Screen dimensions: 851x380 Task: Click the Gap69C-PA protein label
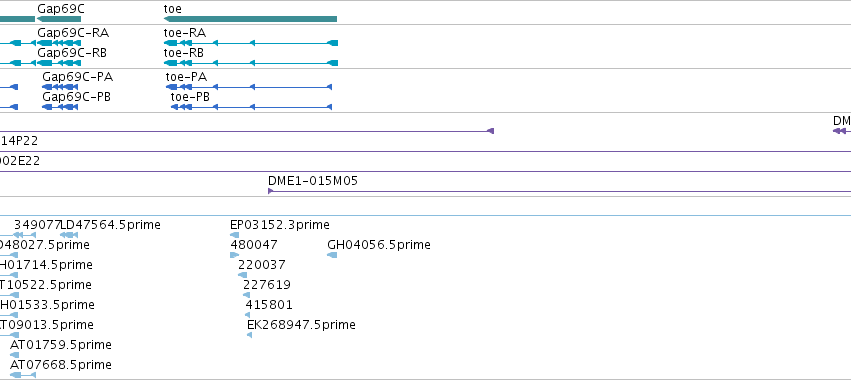(78, 77)
